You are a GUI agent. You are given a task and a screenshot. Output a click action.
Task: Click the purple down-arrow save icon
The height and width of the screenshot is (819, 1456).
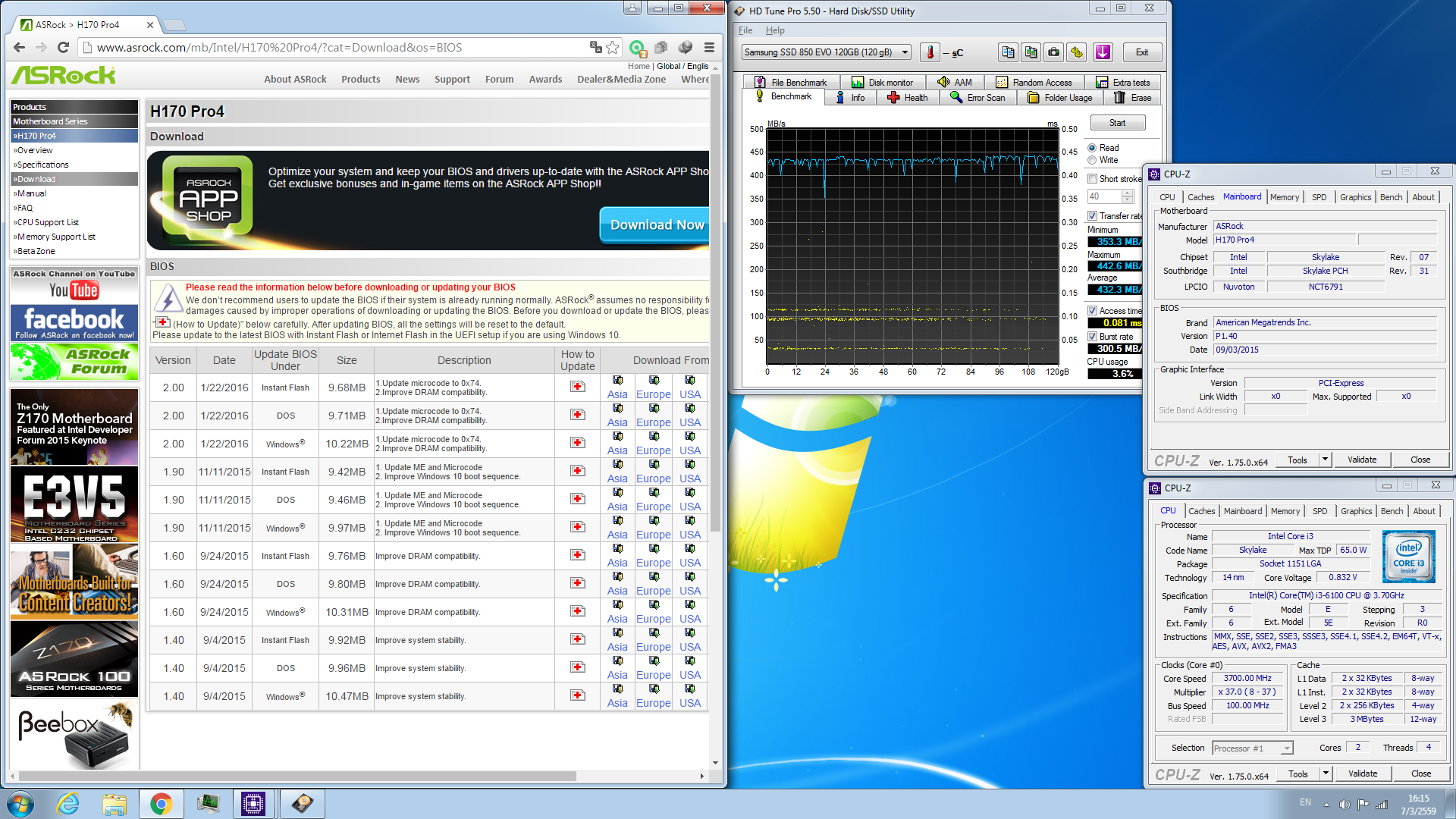click(x=1103, y=52)
